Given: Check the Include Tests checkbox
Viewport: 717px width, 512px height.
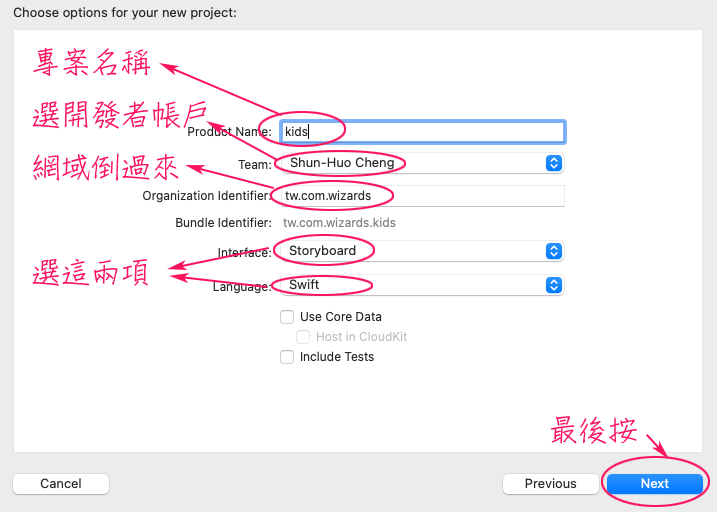Looking at the screenshot, I should pyautogui.click(x=287, y=357).
